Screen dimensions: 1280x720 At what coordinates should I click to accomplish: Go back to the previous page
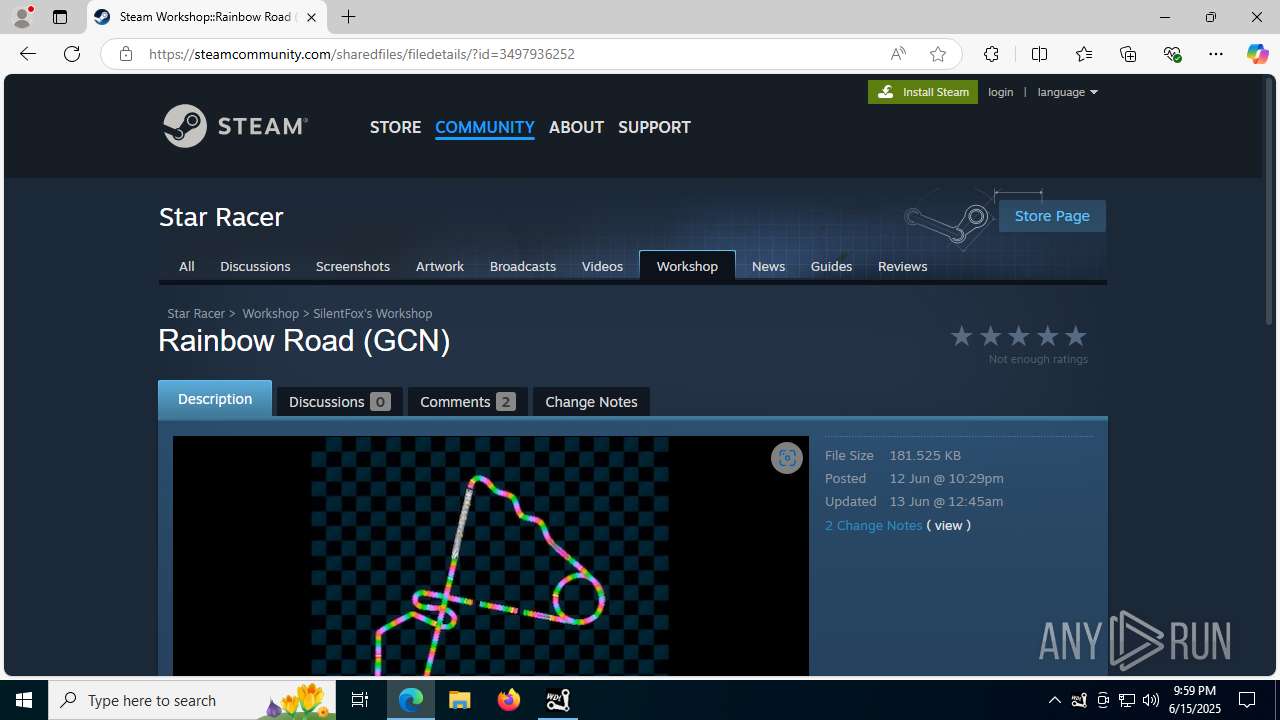click(28, 54)
